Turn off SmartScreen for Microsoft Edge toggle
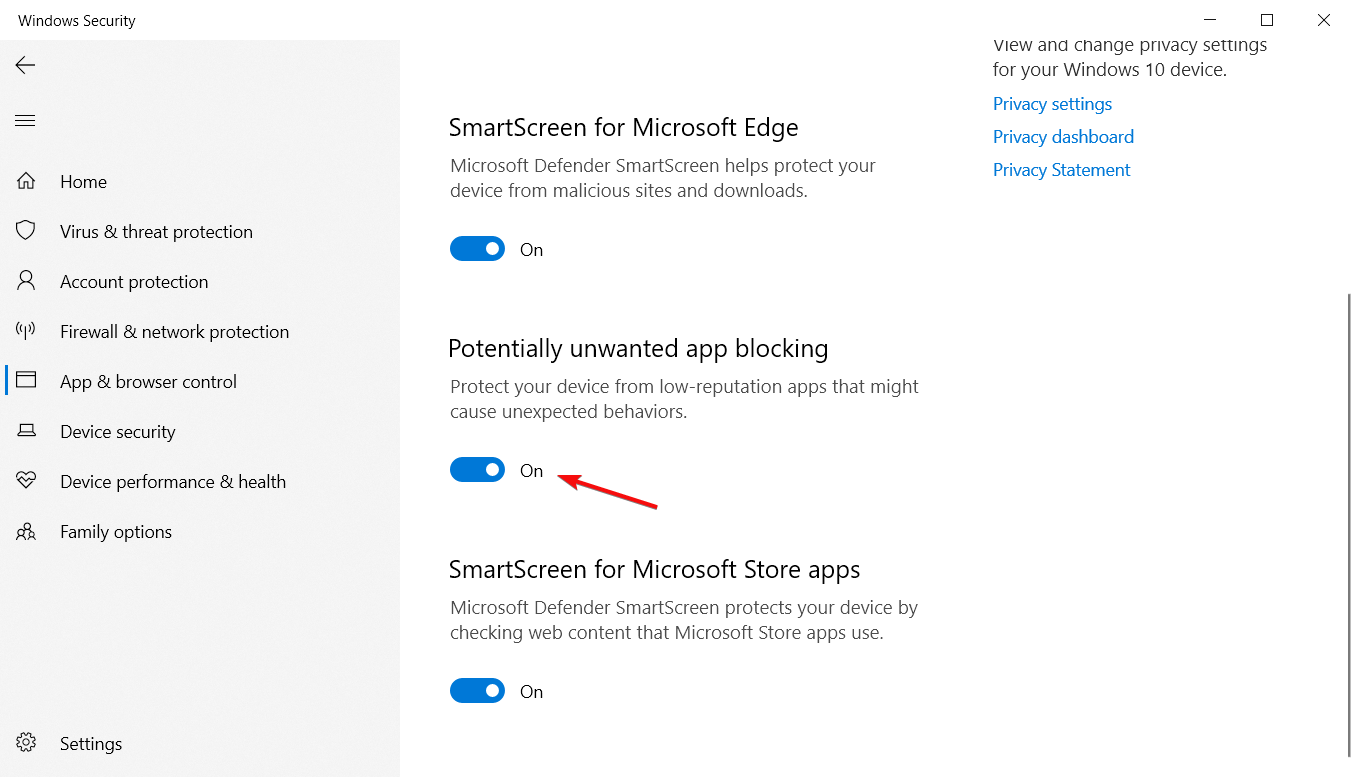Screen dimensions: 1353x777 click(477, 249)
